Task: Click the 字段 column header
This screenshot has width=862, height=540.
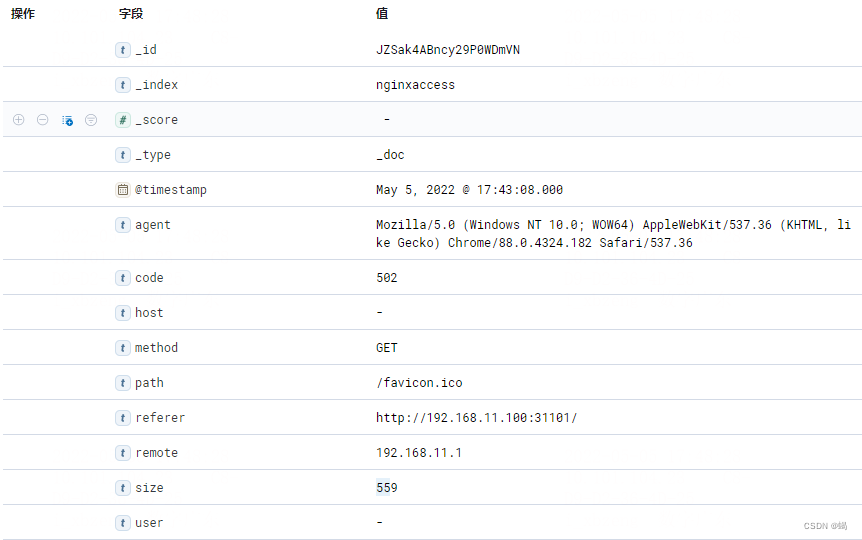Action: 131,14
